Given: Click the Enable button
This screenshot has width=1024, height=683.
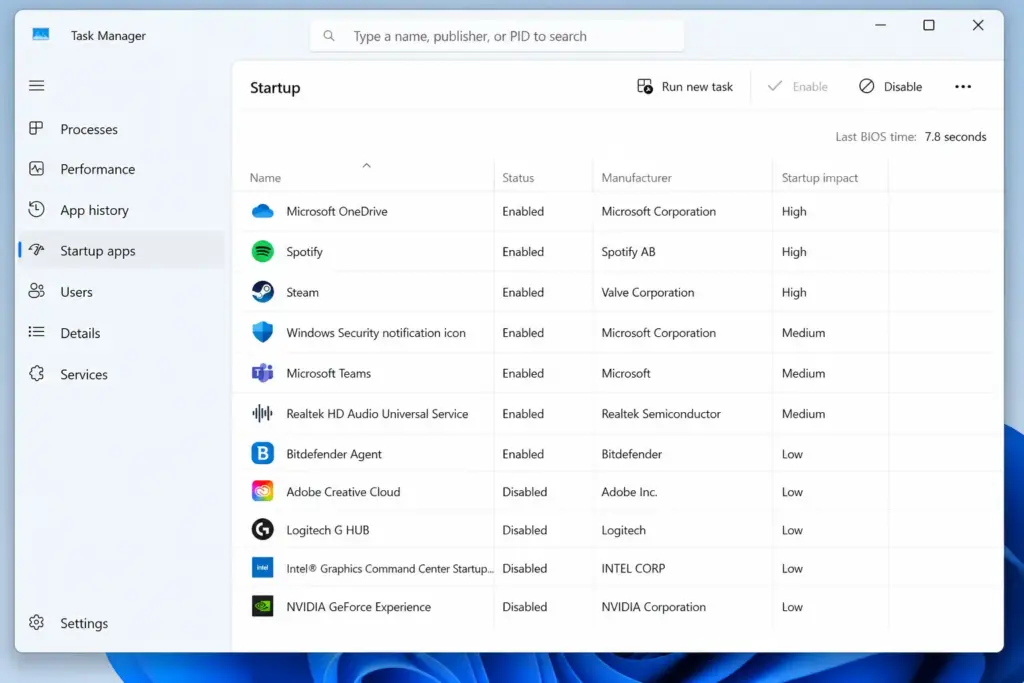Looking at the screenshot, I should point(797,87).
